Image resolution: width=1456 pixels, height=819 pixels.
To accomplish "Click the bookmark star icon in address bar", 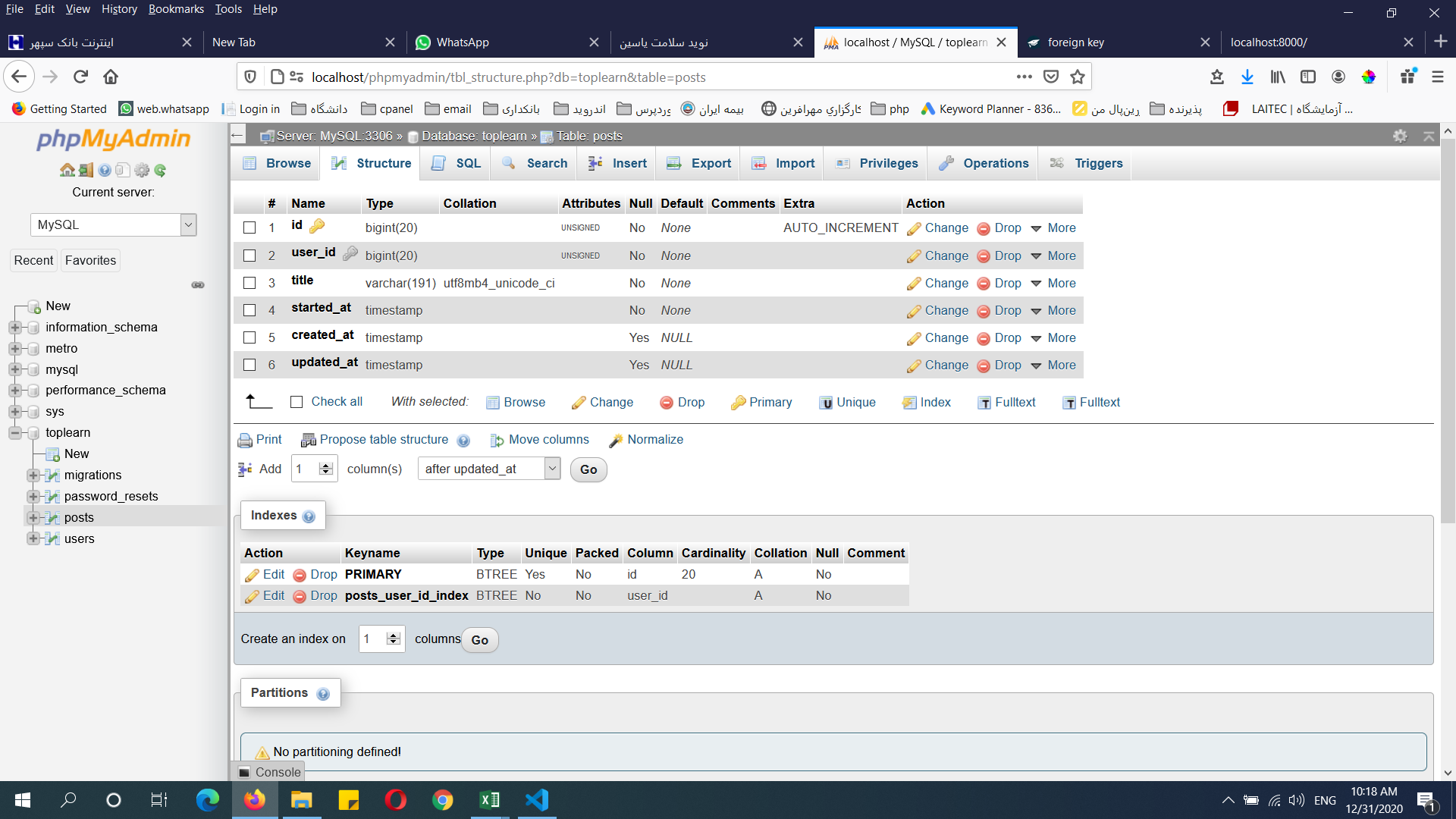I will tap(1077, 77).
